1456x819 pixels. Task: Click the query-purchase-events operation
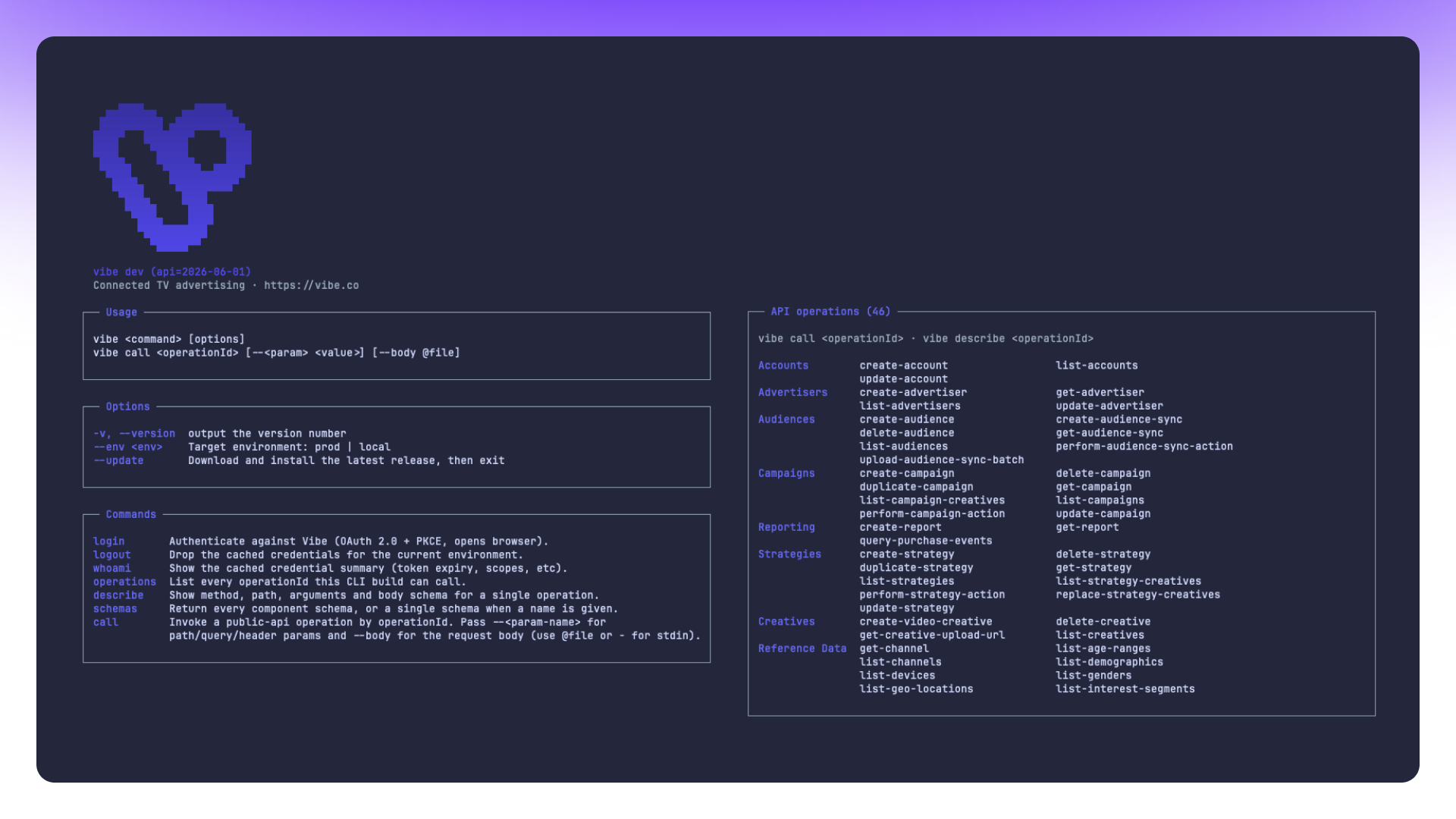pos(925,541)
